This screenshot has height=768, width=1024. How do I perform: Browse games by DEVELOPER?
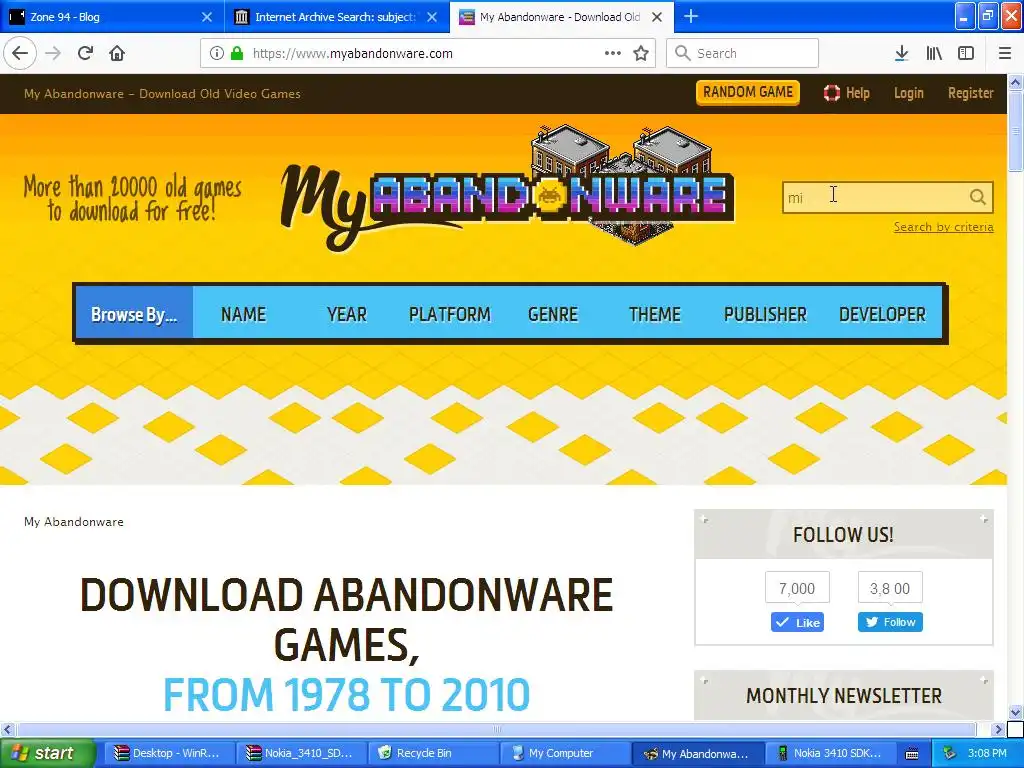tap(882, 314)
